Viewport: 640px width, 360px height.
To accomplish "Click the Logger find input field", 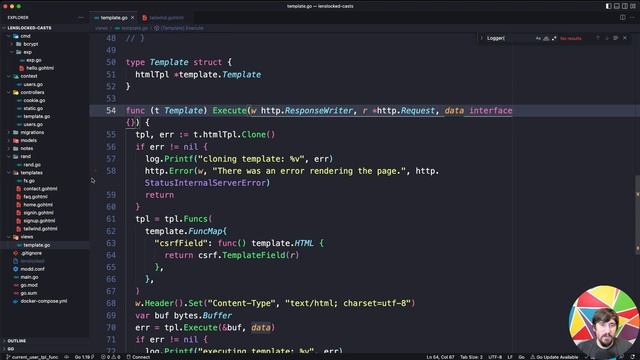I will tap(509, 38).
